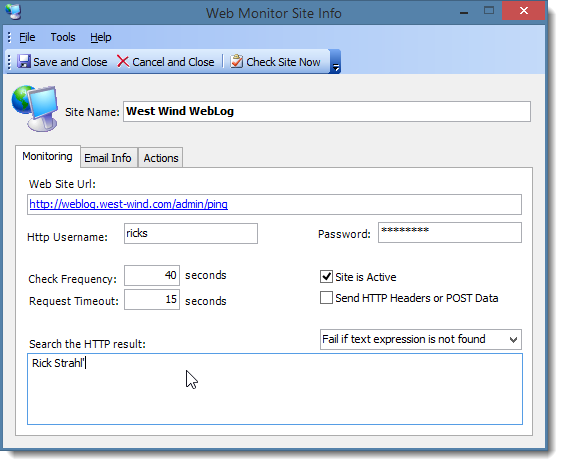Click the Check Site Now clipboard icon
563x466 pixels.
[236, 61]
